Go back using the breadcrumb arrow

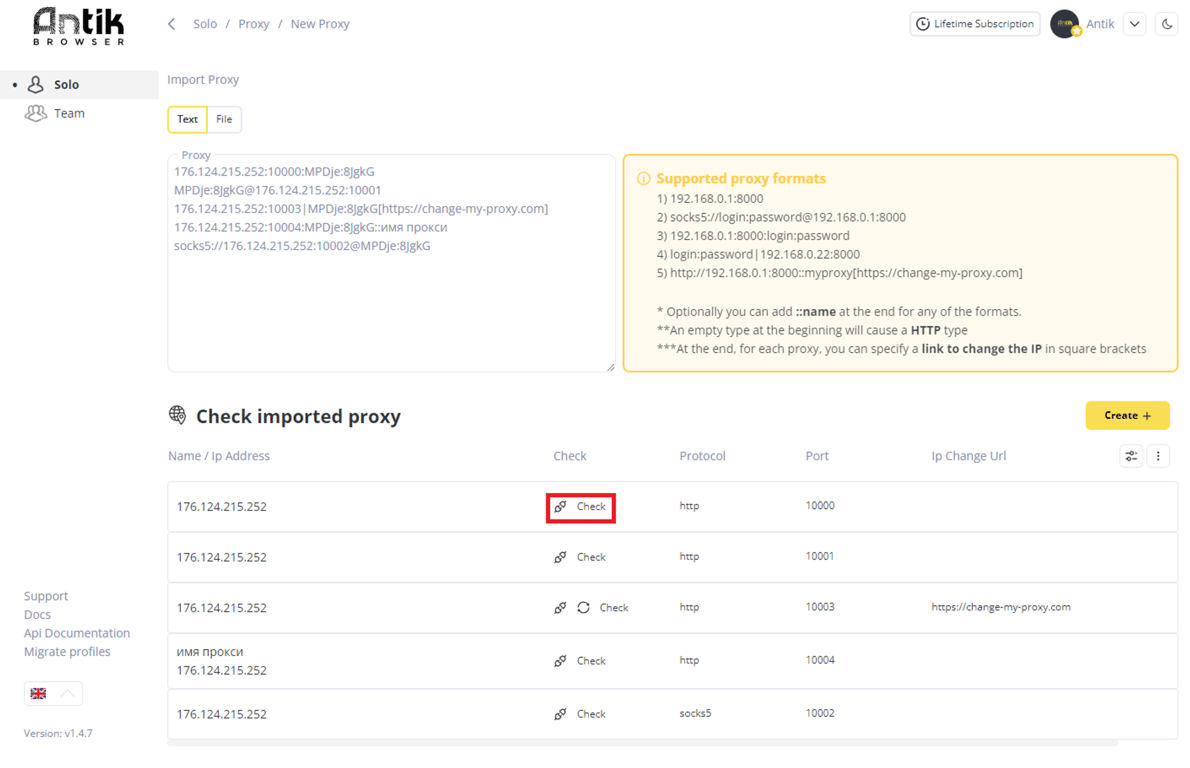[x=172, y=24]
